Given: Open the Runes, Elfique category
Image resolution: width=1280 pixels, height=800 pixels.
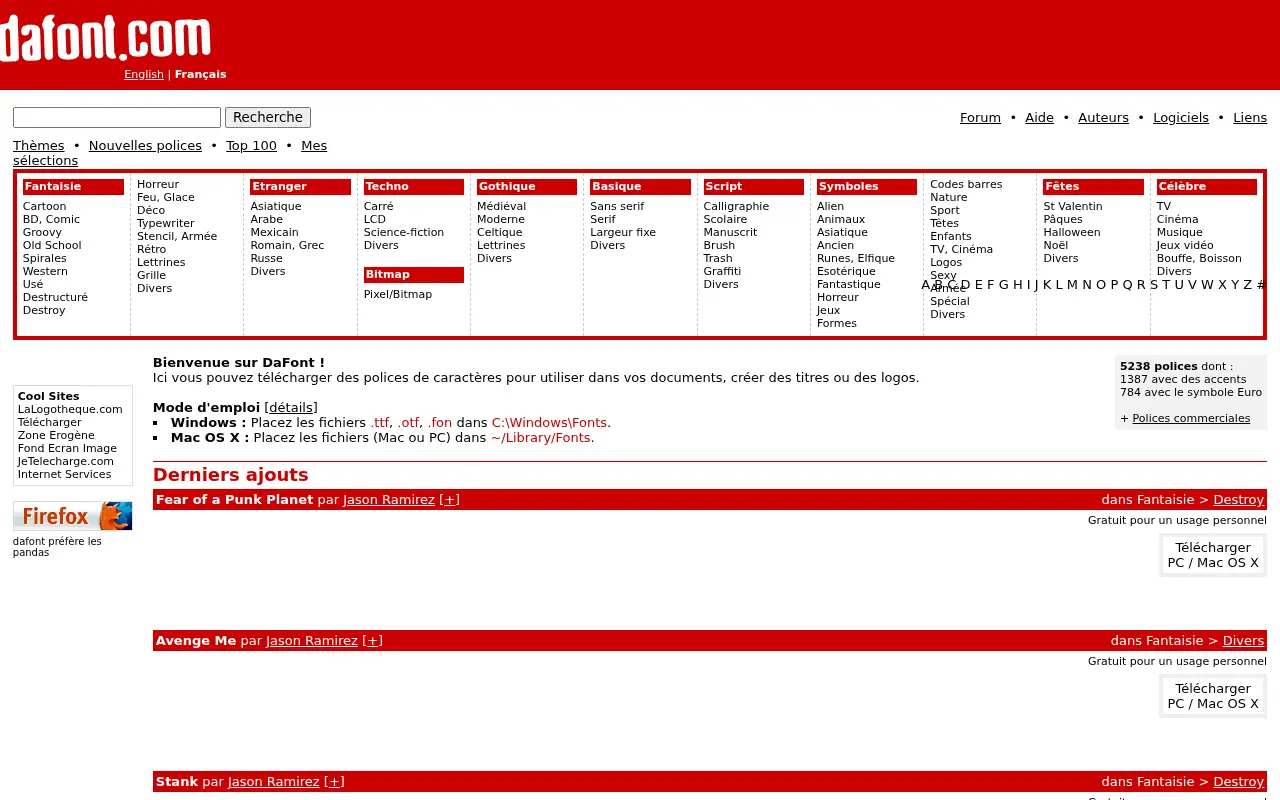Looking at the screenshot, I should (856, 258).
